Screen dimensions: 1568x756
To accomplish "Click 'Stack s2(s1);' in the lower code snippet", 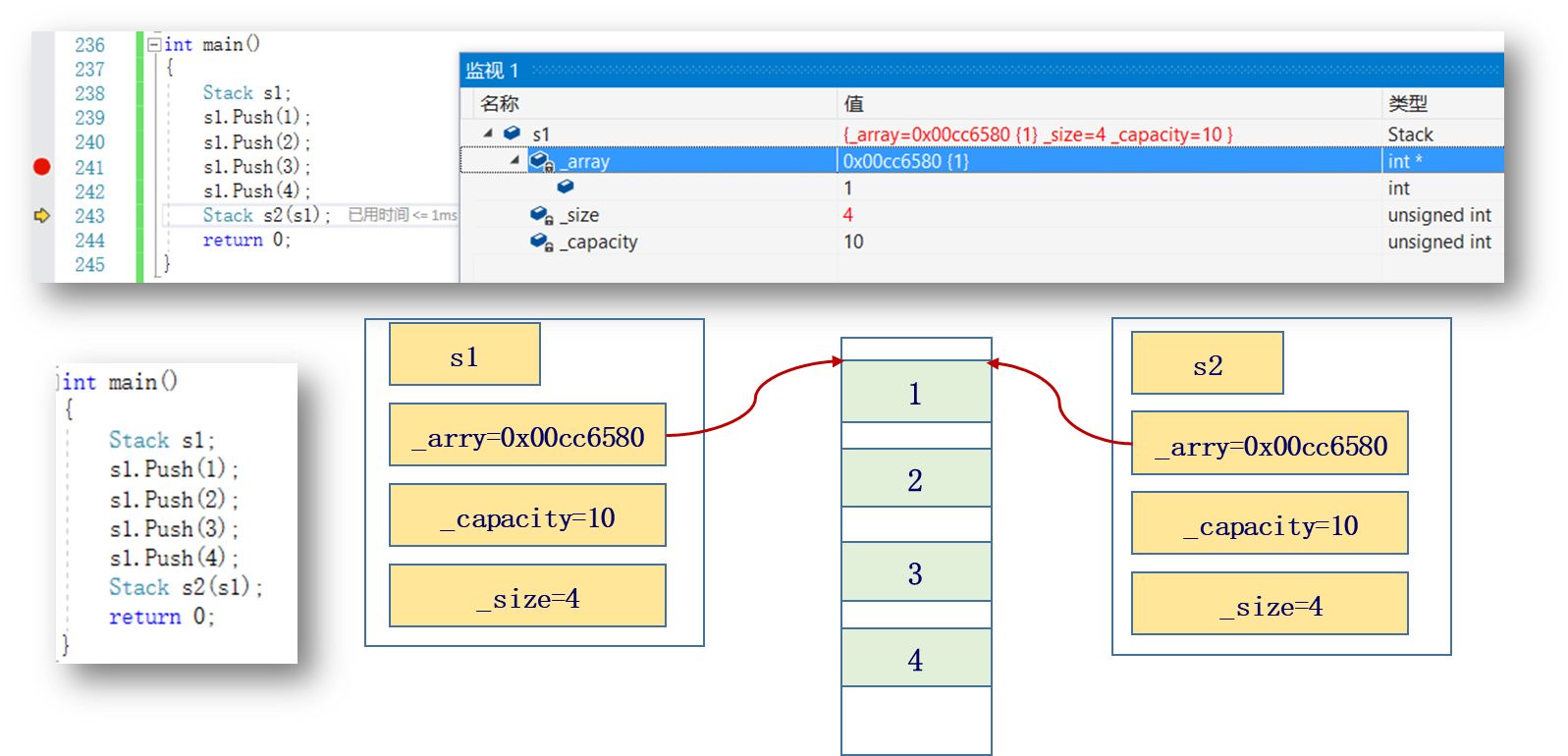I will click(186, 587).
